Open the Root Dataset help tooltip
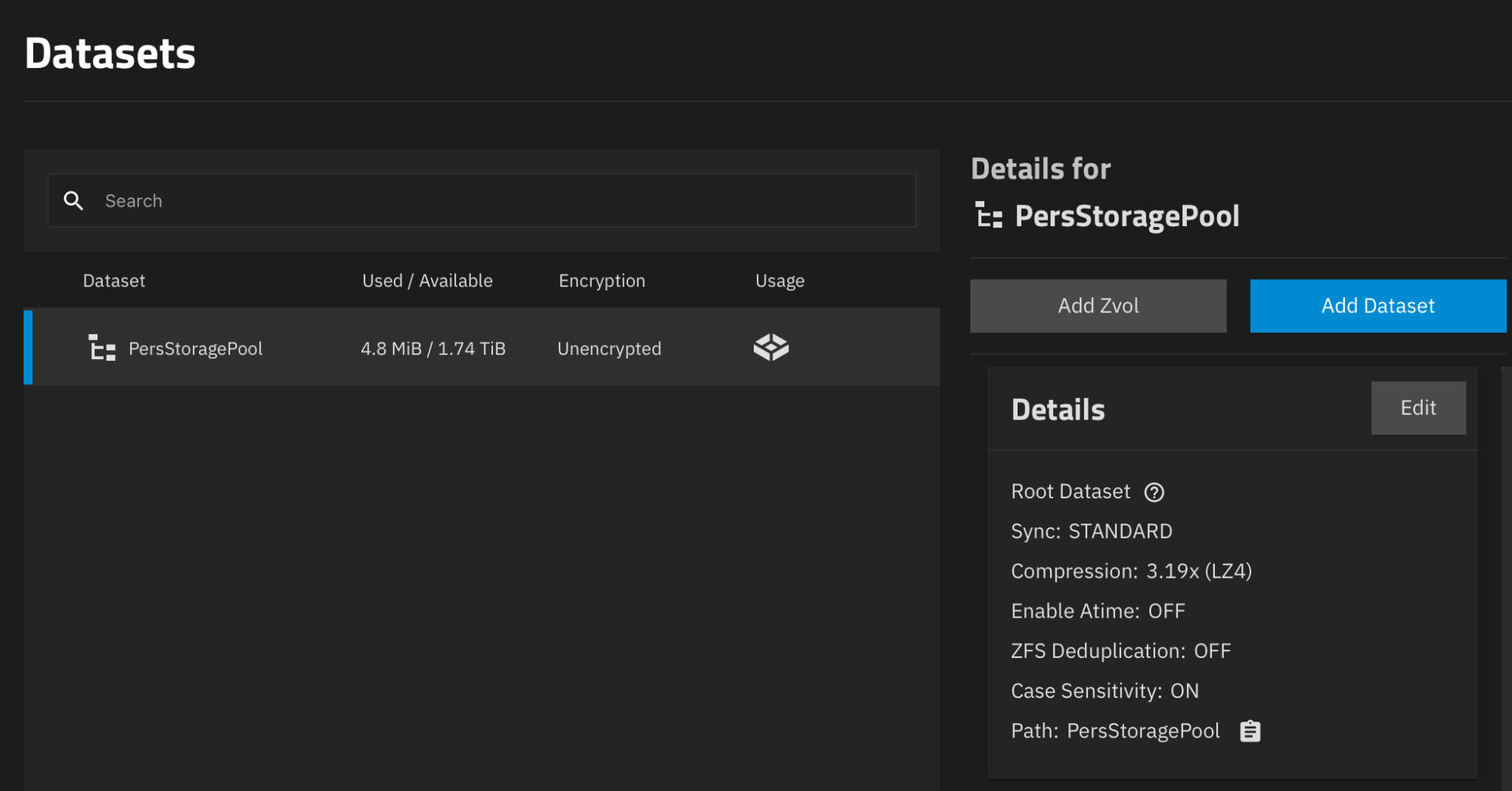This screenshot has height=791, width=1512. 1154,492
